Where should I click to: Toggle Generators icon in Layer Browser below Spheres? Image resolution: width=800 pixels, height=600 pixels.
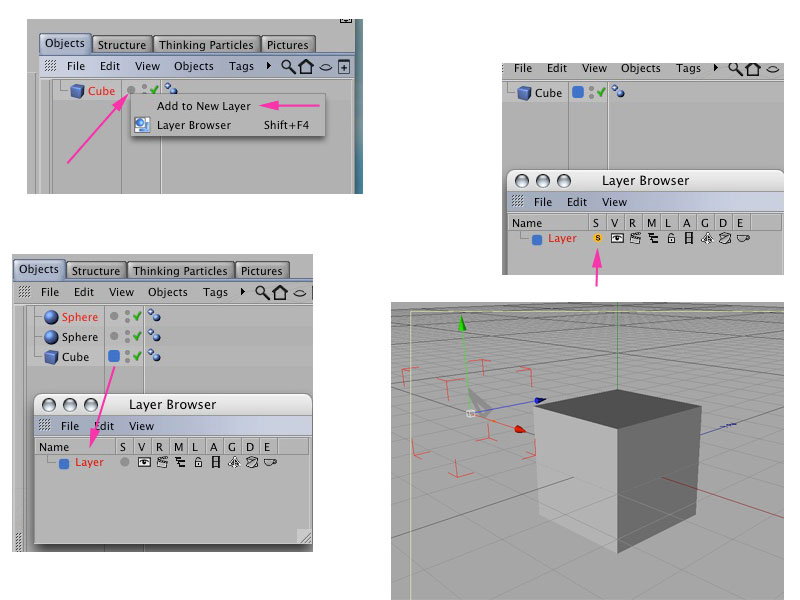click(x=234, y=462)
